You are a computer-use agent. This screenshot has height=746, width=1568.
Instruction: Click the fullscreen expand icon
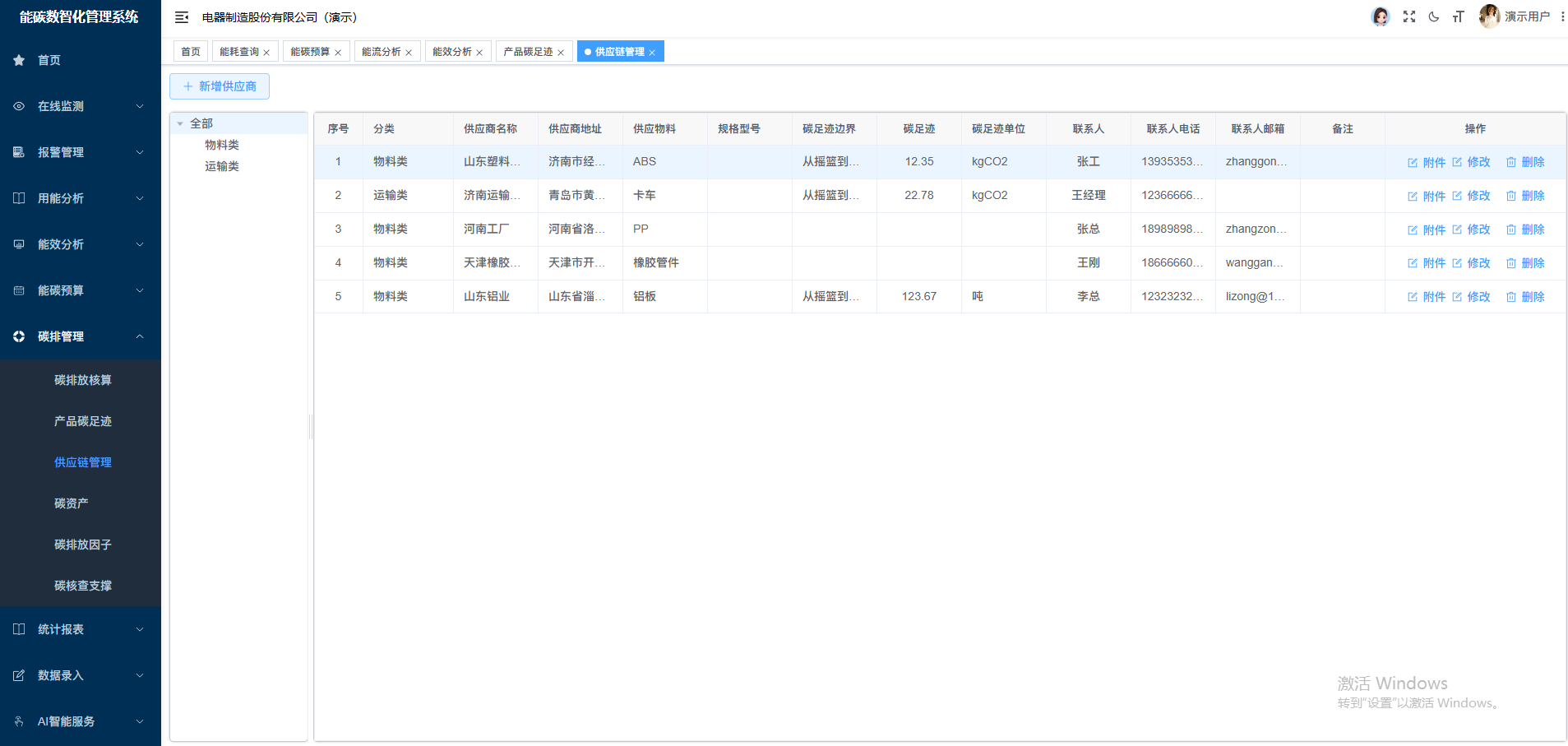pyautogui.click(x=1408, y=16)
